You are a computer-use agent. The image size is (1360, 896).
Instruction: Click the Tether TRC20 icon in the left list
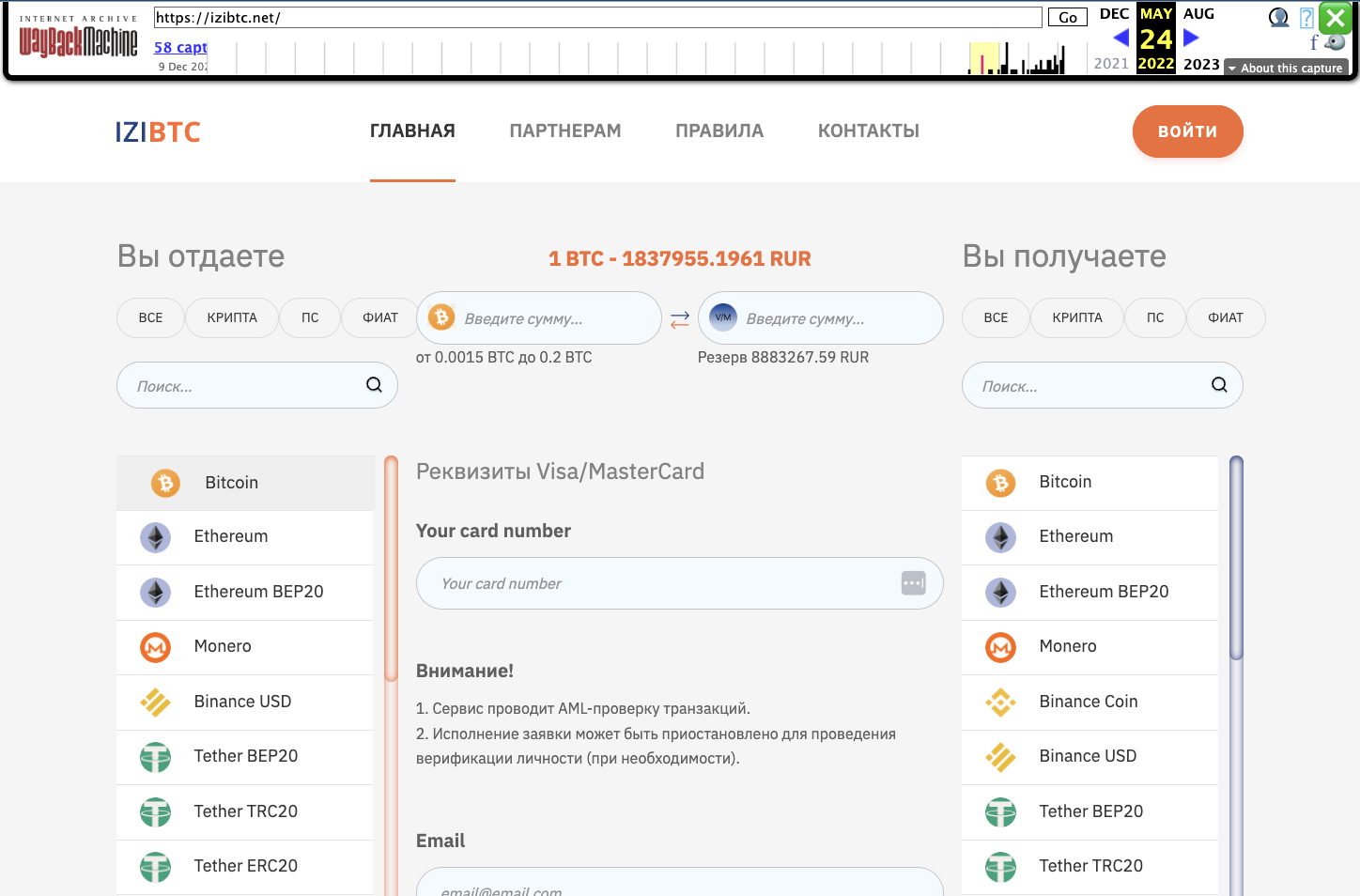tap(155, 811)
